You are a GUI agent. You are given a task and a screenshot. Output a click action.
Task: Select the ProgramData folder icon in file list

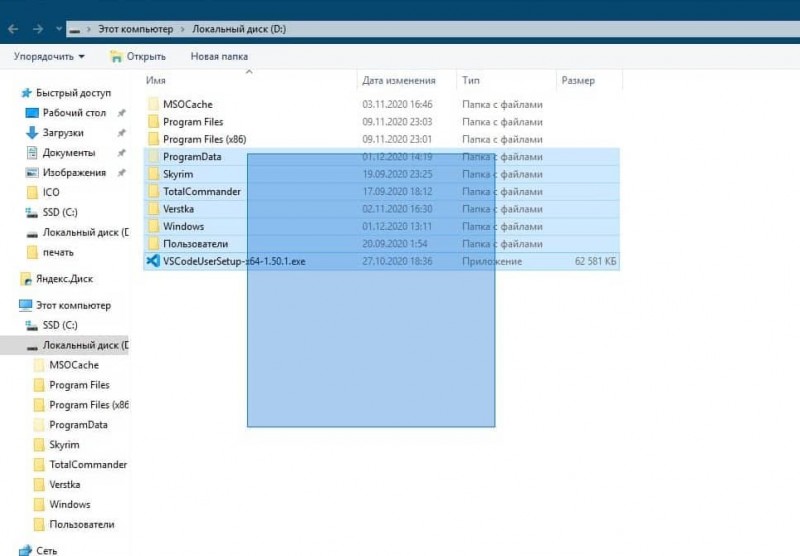[x=154, y=157]
